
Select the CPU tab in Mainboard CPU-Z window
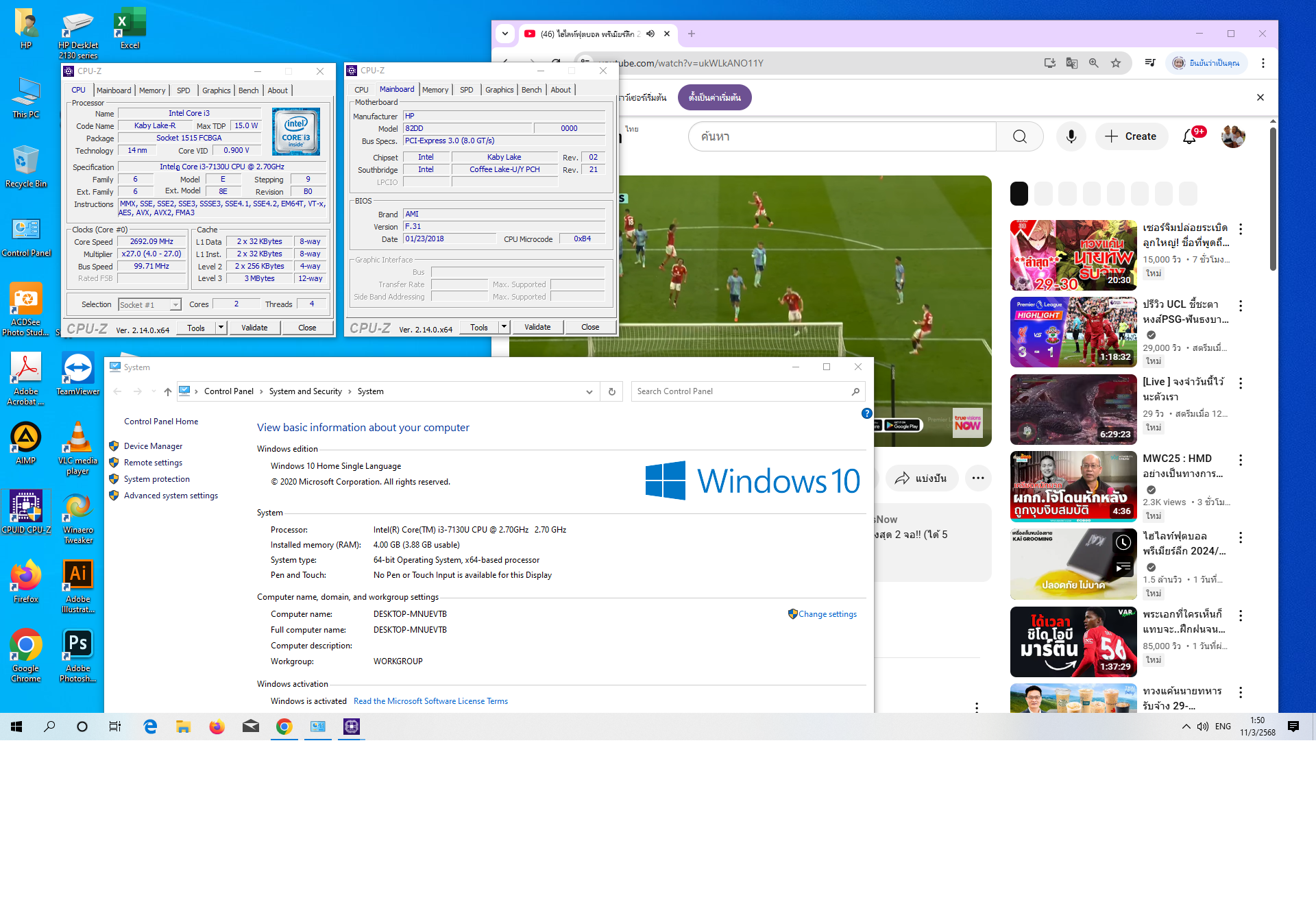tap(361, 90)
